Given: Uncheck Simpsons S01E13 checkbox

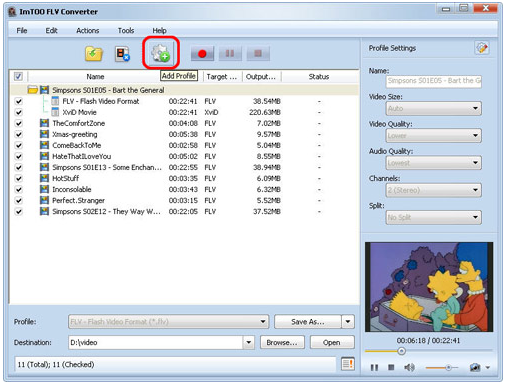Looking at the screenshot, I should click(19, 167).
